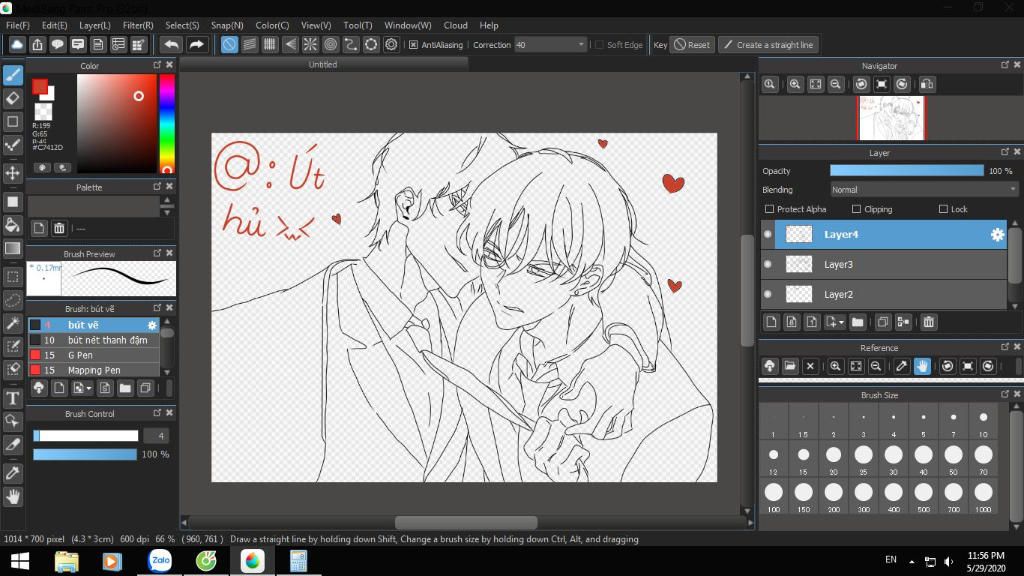Select Mapping Pen brush
This screenshot has height=576, width=1024.
(x=94, y=370)
